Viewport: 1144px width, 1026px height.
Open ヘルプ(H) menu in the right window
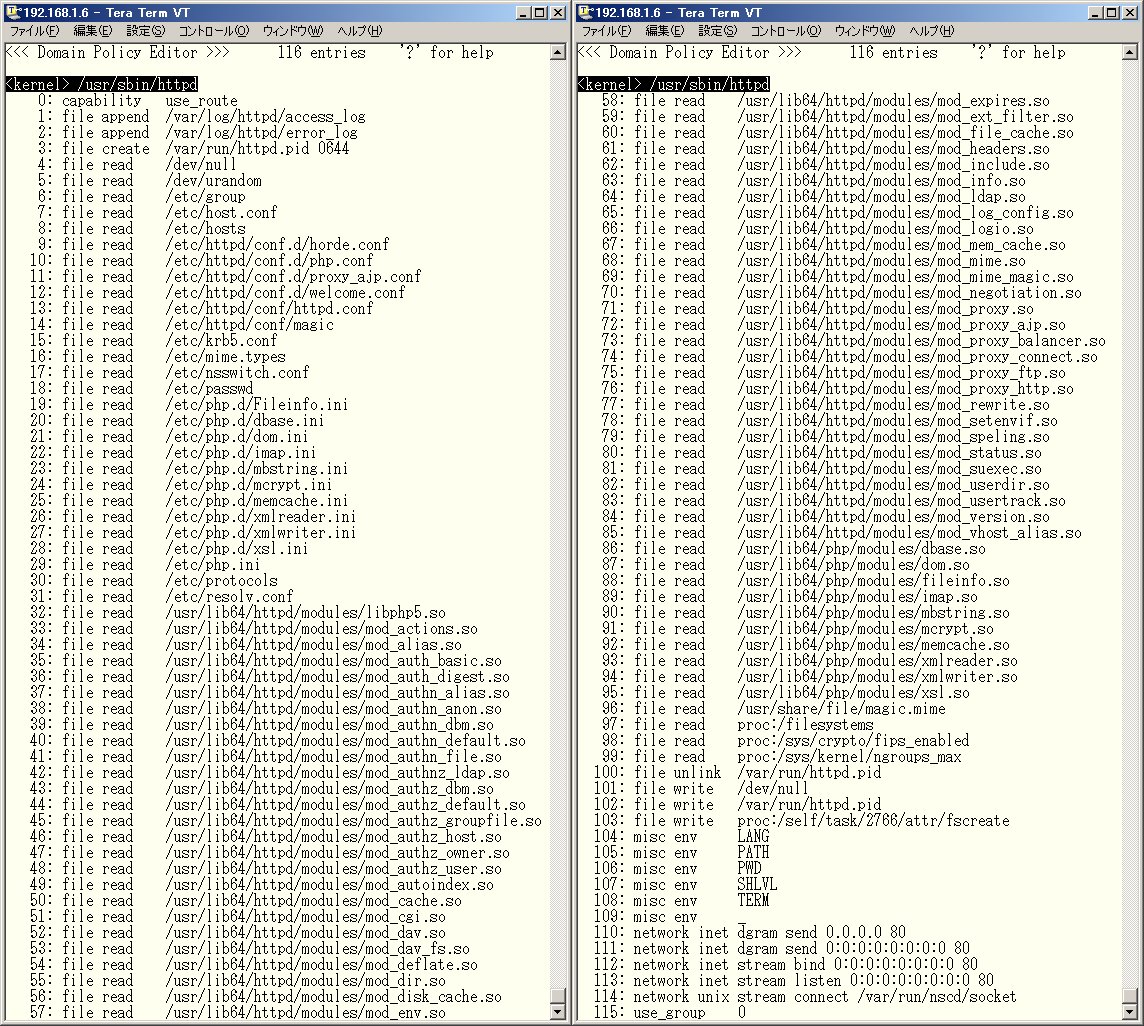932,31
